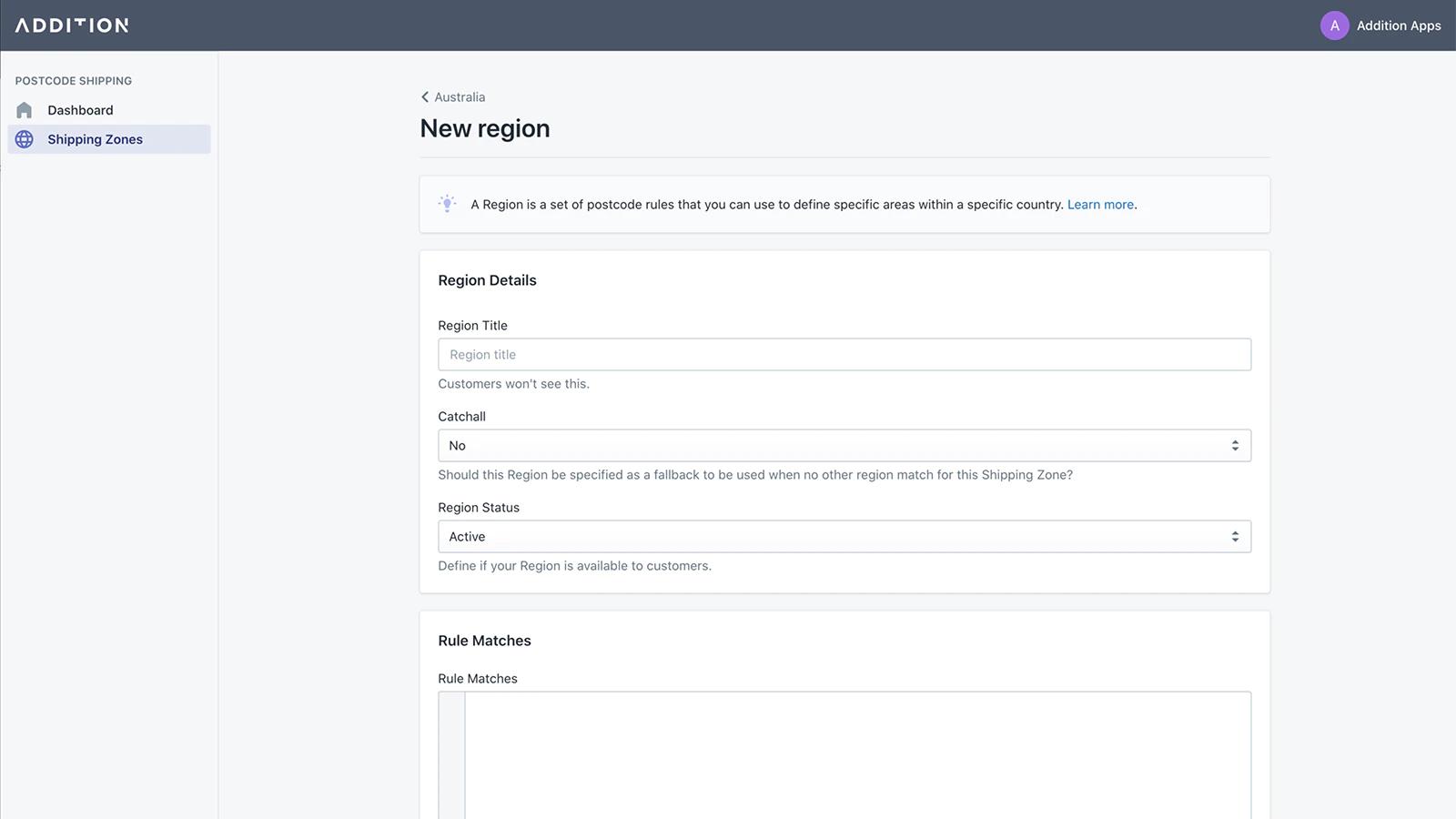Click the Region Status stepper arrows
The width and height of the screenshot is (1456, 819).
[1235, 536]
